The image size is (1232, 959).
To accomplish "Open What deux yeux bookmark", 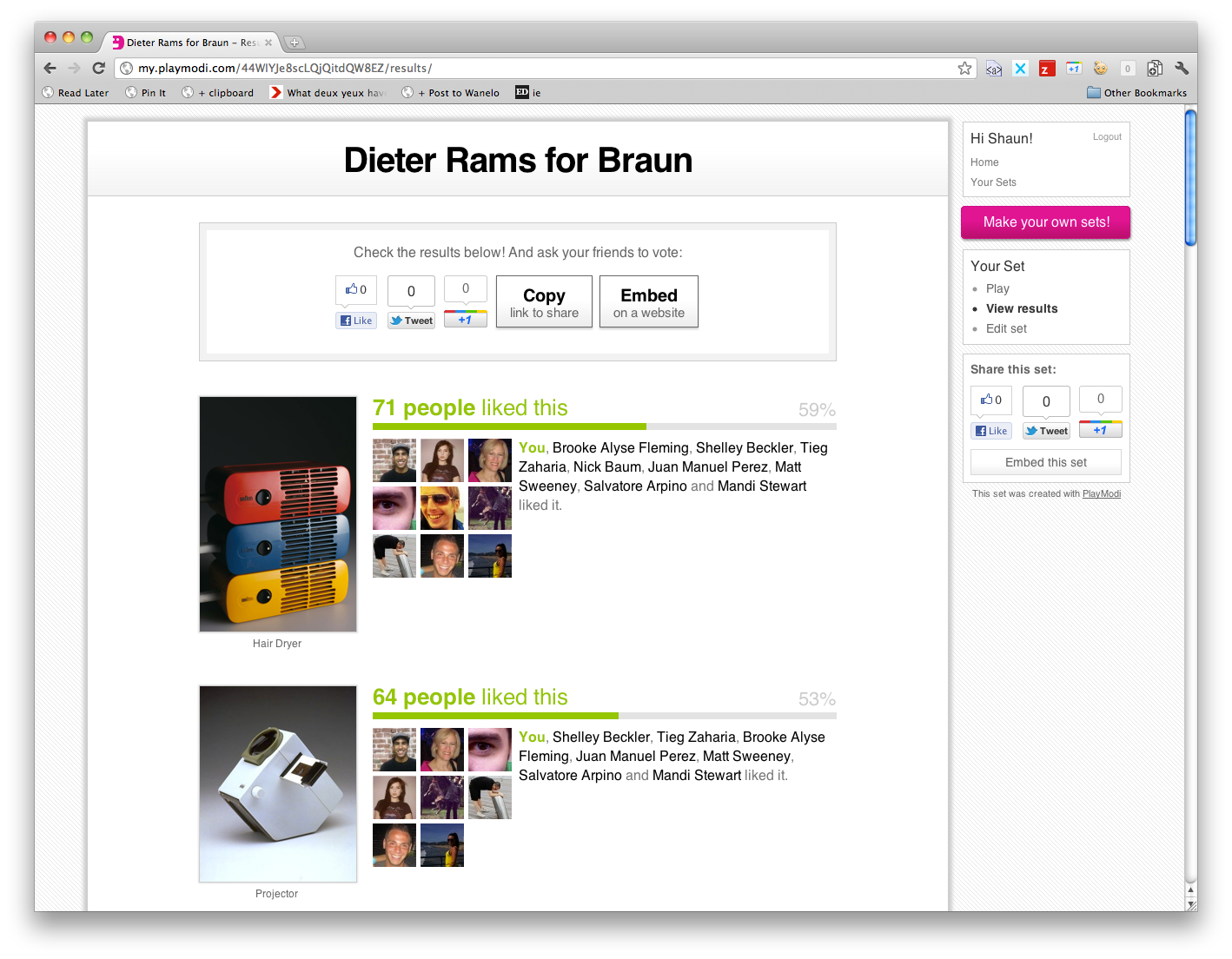I will click(x=328, y=92).
